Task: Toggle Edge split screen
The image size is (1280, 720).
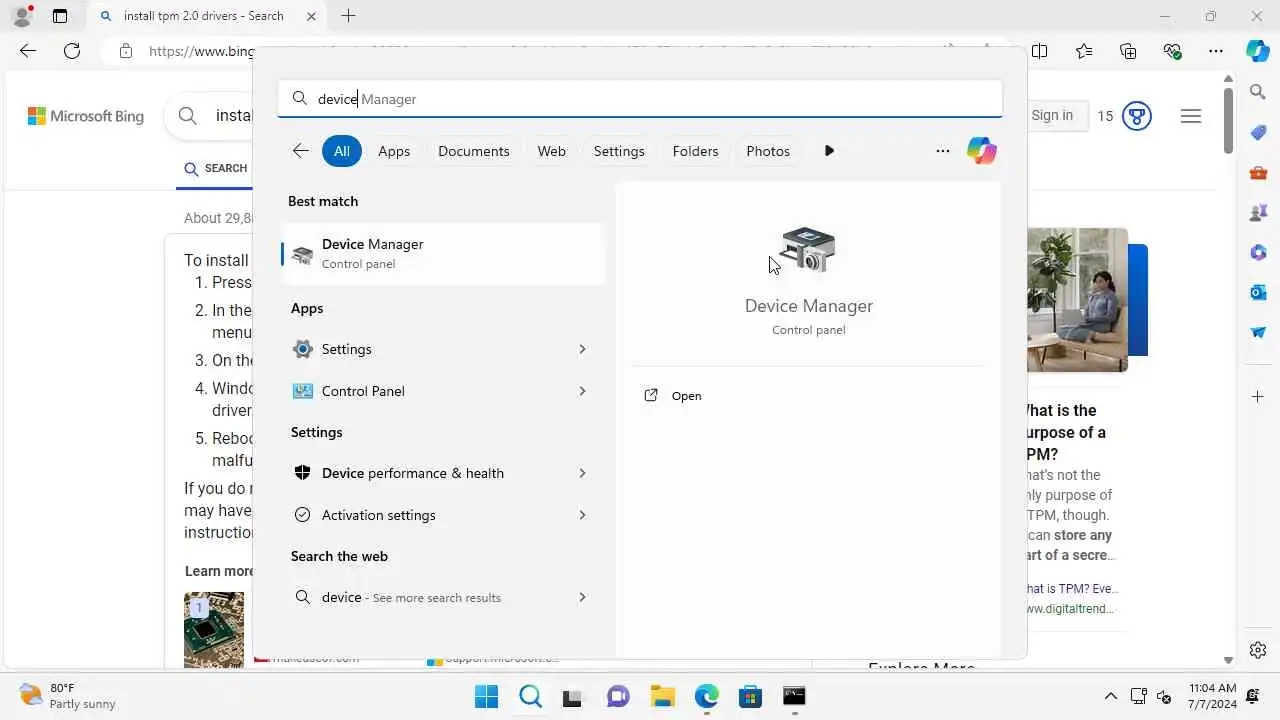Action: pyautogui.click(x=1040, y=51)
